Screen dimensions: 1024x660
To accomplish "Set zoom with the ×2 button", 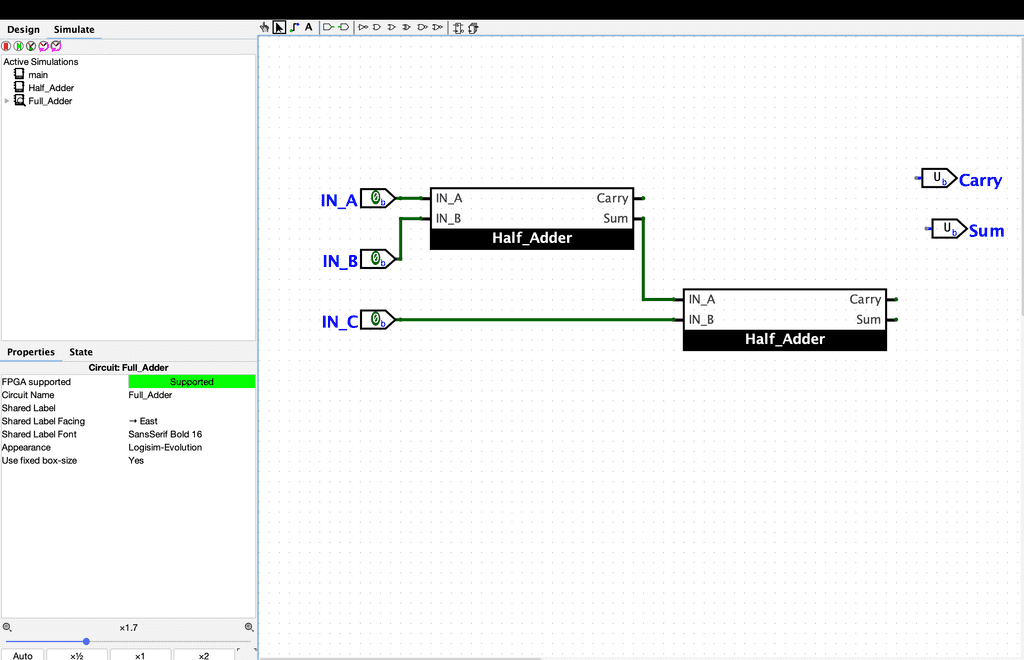I will [203, 655].
